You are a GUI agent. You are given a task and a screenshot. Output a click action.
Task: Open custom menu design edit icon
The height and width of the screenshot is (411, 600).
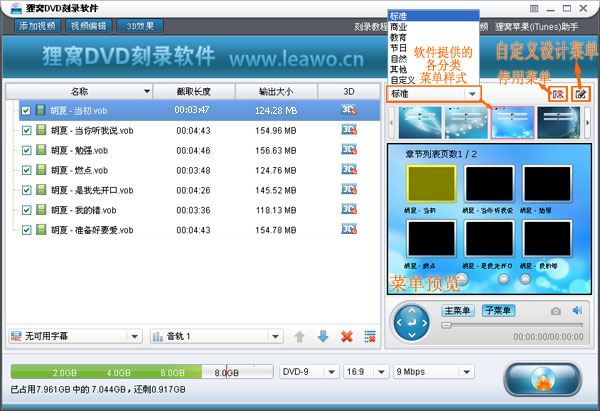coord(580,94)
